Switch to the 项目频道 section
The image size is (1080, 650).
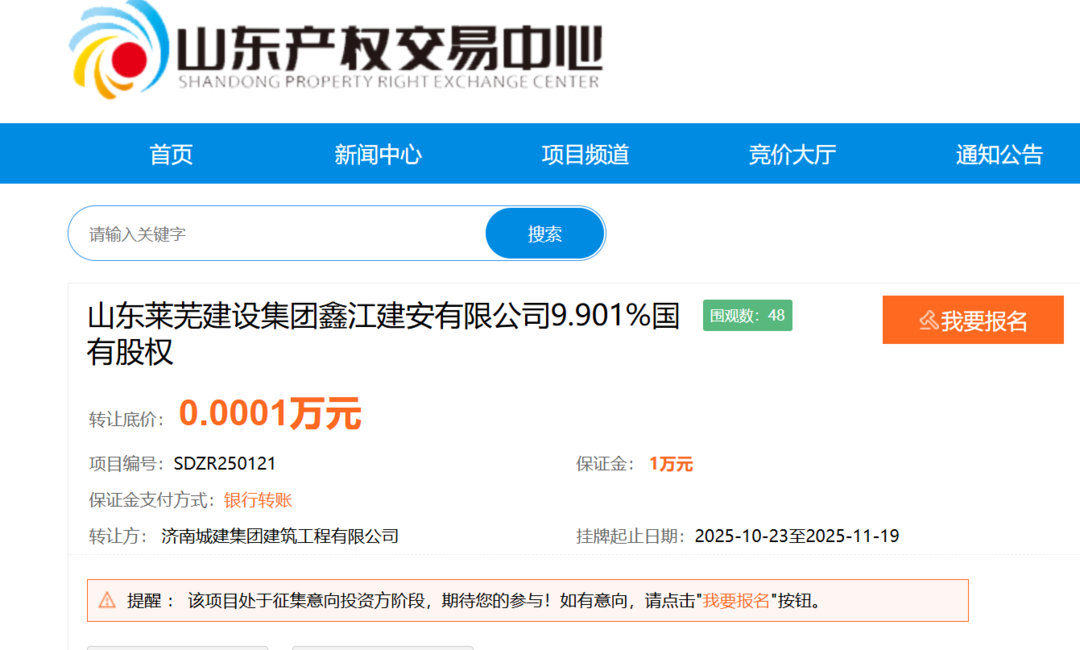(x=585, y=154)
